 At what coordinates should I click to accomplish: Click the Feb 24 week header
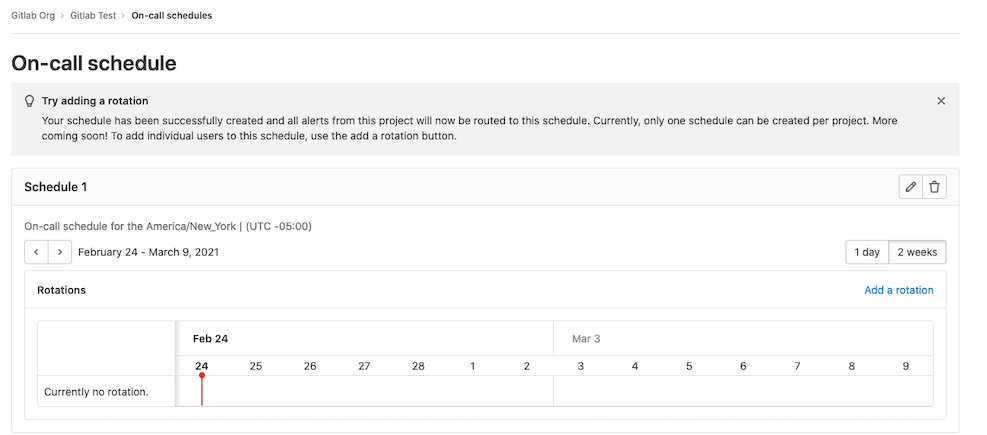click(210, 339)
